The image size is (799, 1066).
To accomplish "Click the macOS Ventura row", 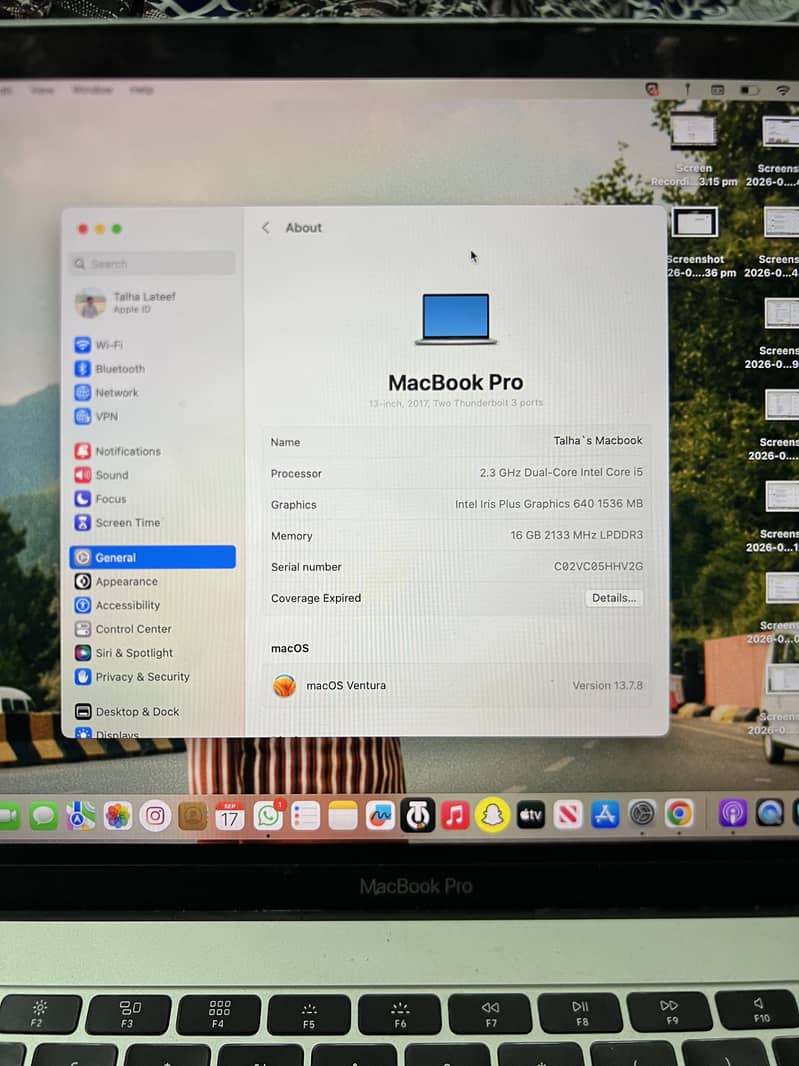I will click(456, 685).
